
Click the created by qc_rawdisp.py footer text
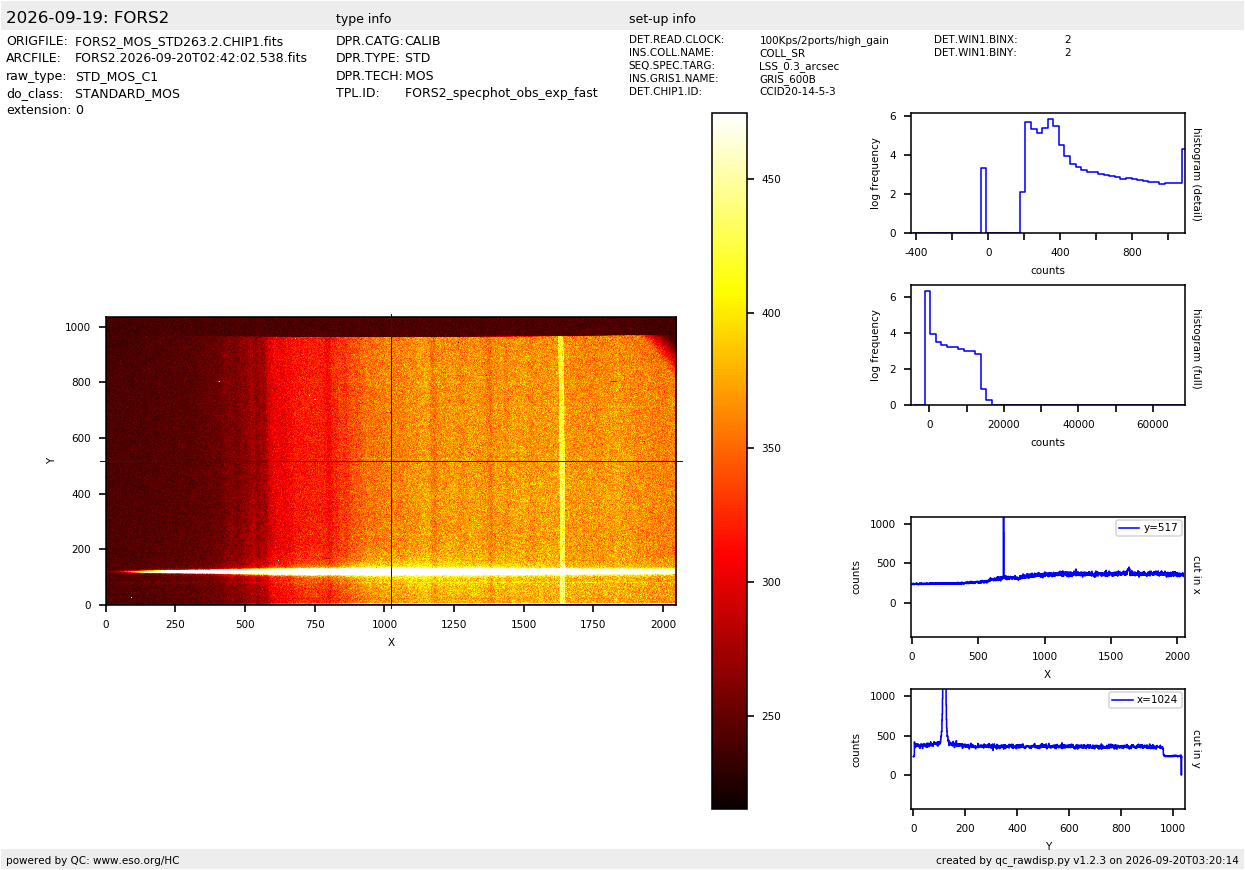click(1087, 860)
